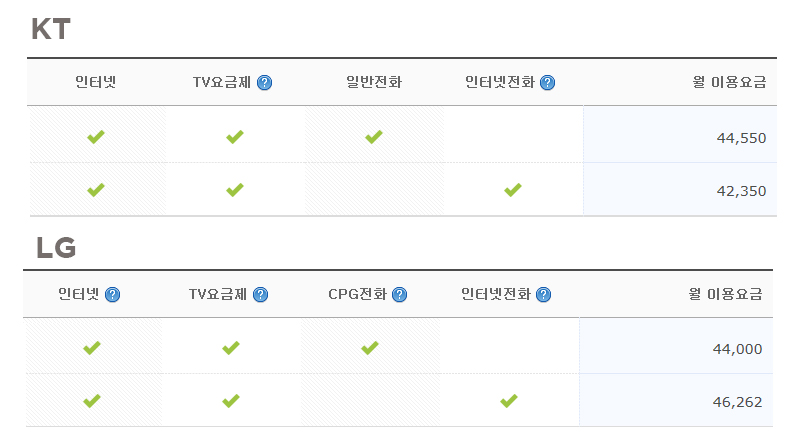Select the LG 46,262 monthly fee
799x440 pixels.
pos(738,402)
